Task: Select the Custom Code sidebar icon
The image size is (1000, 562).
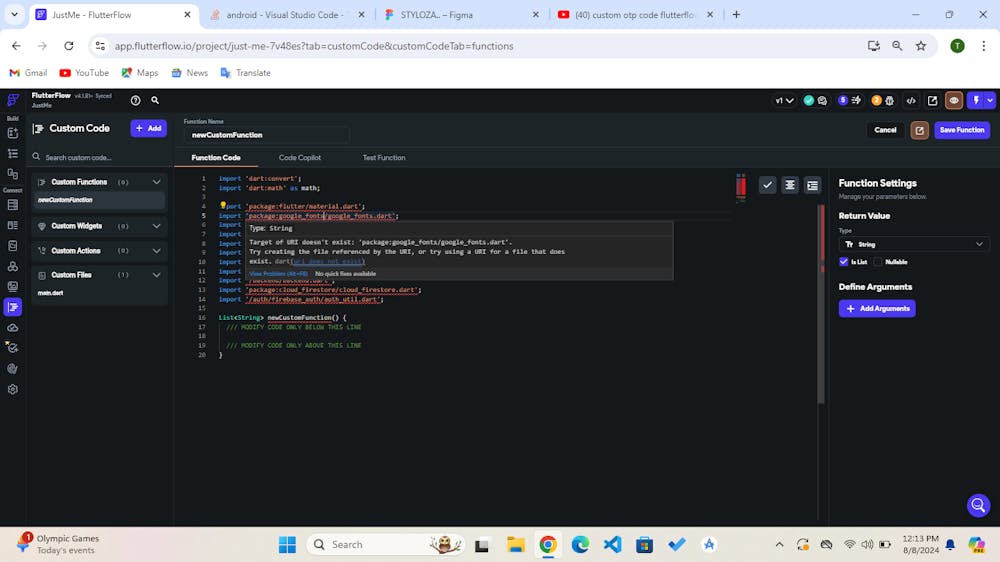Action: [13, 307]
